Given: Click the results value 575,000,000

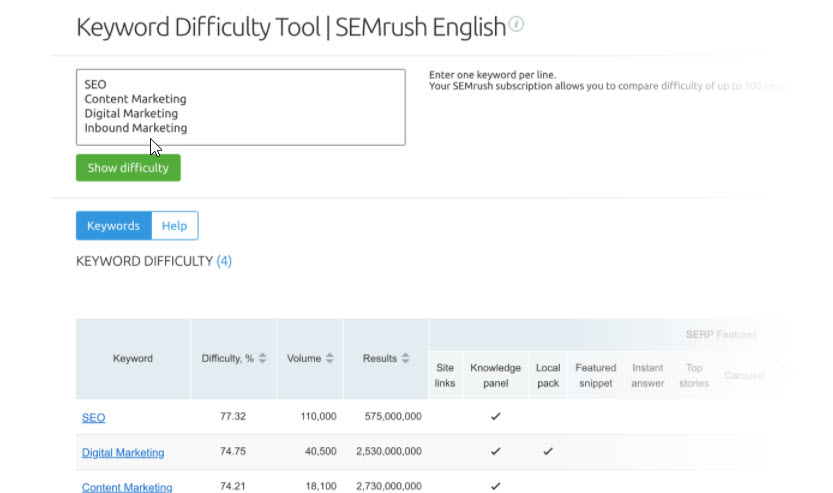Looking at the screenshot, I should pos(393,416).
